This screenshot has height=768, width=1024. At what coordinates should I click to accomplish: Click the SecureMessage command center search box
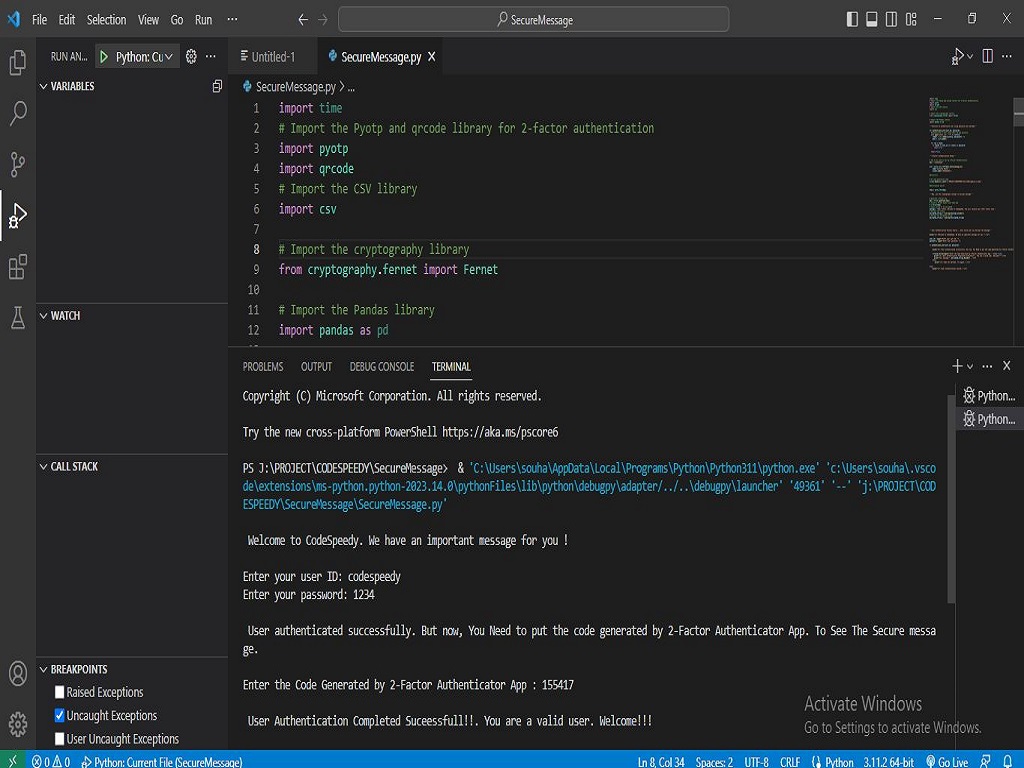(x=534, y=20)
